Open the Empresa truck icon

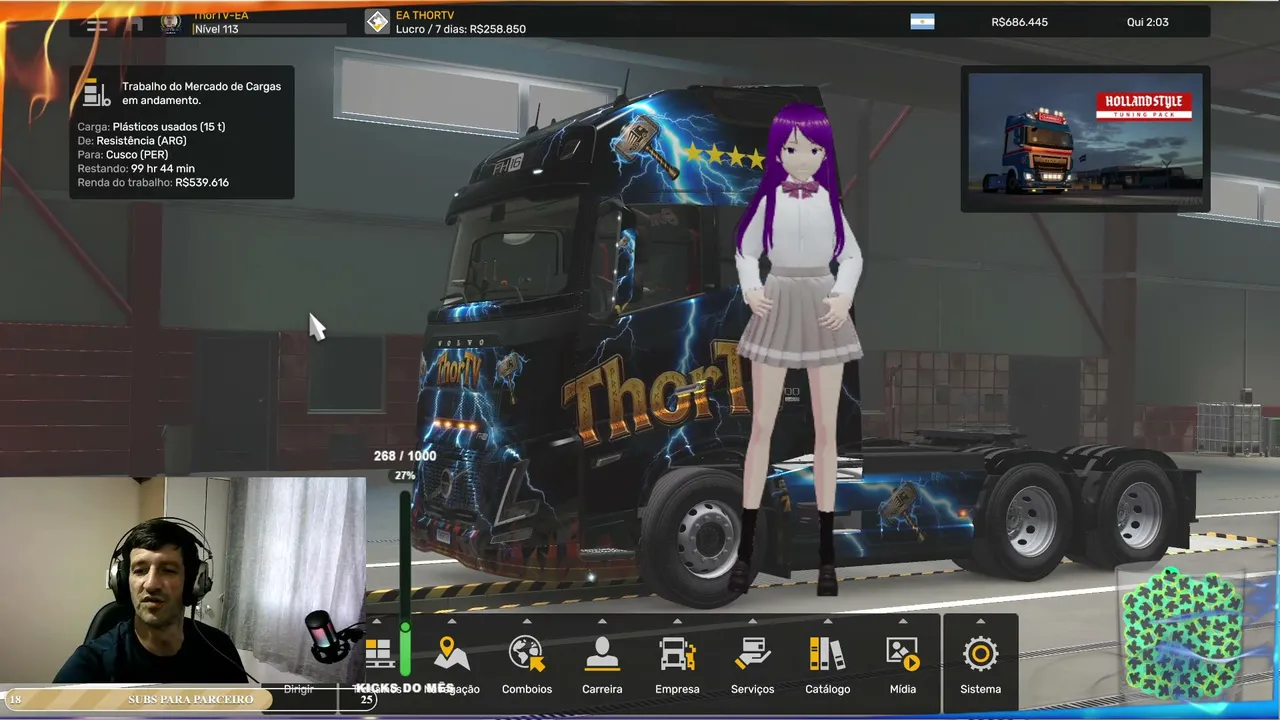677,654
